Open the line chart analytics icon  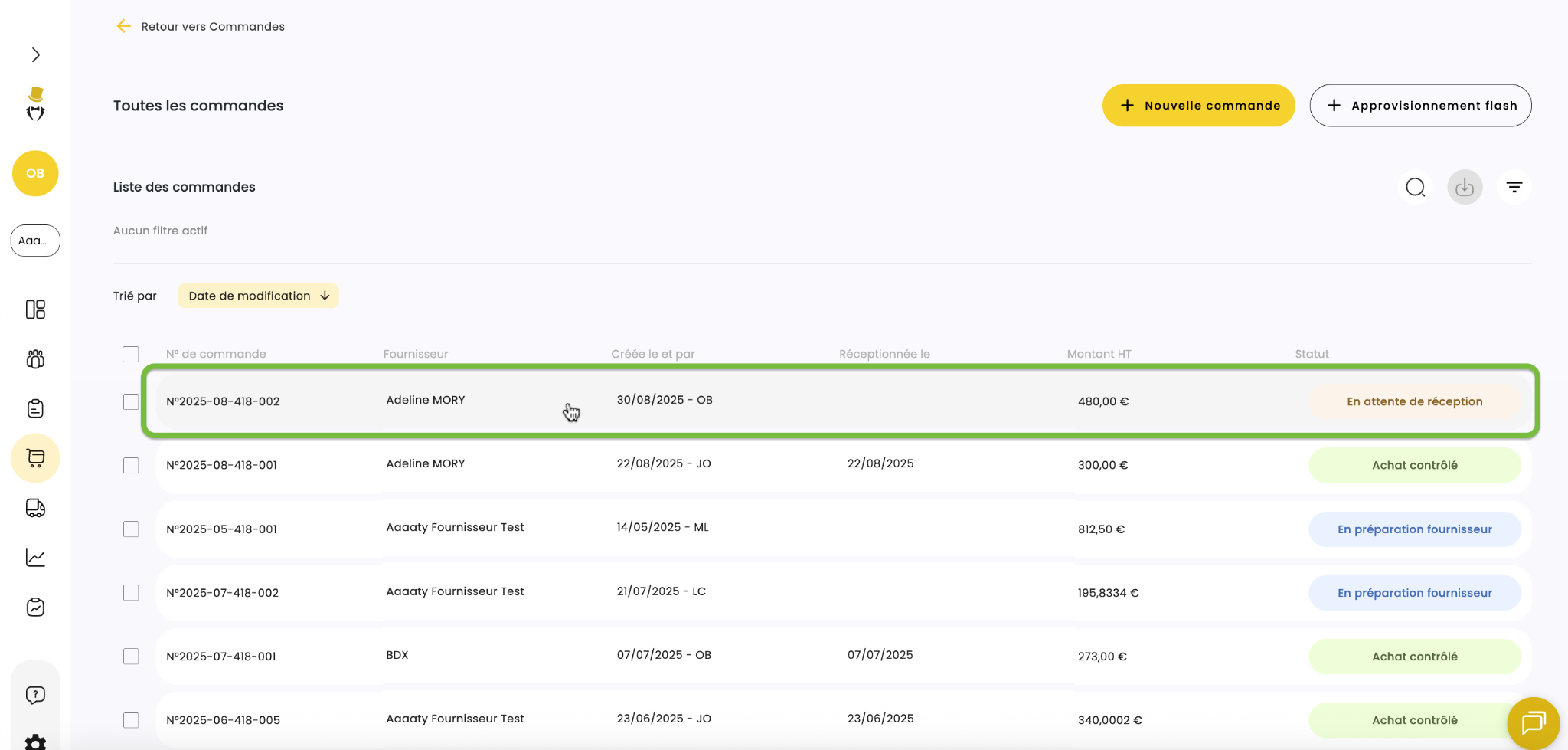point(35,558)
